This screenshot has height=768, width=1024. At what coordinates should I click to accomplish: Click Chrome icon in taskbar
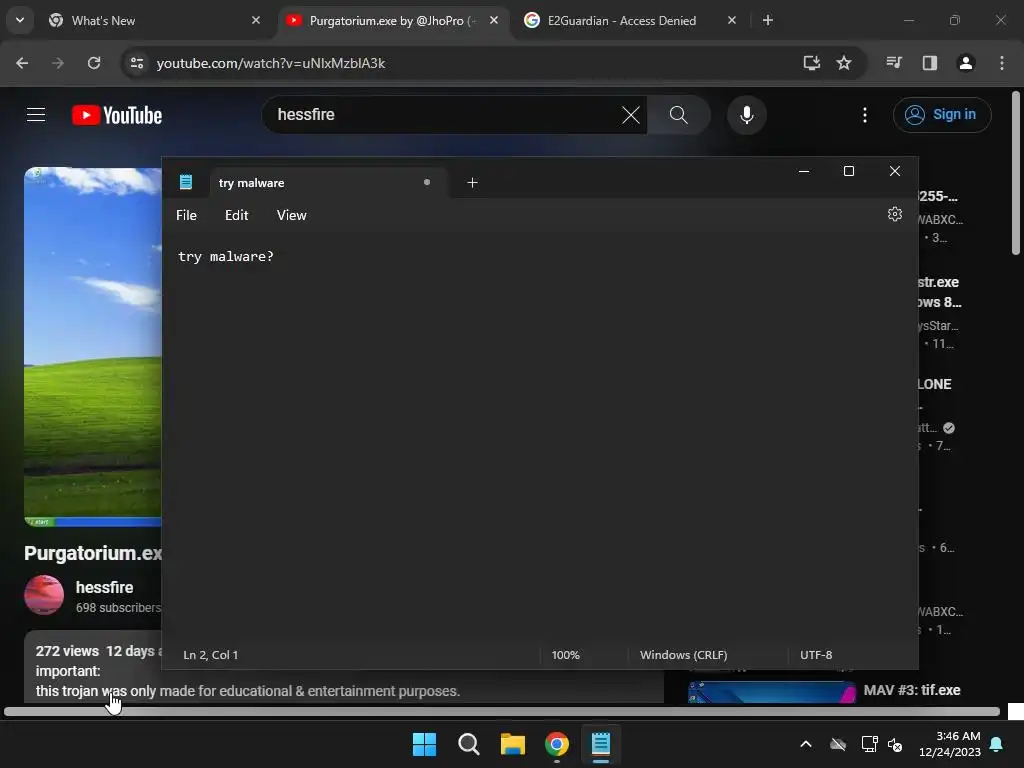pos(556,744)
